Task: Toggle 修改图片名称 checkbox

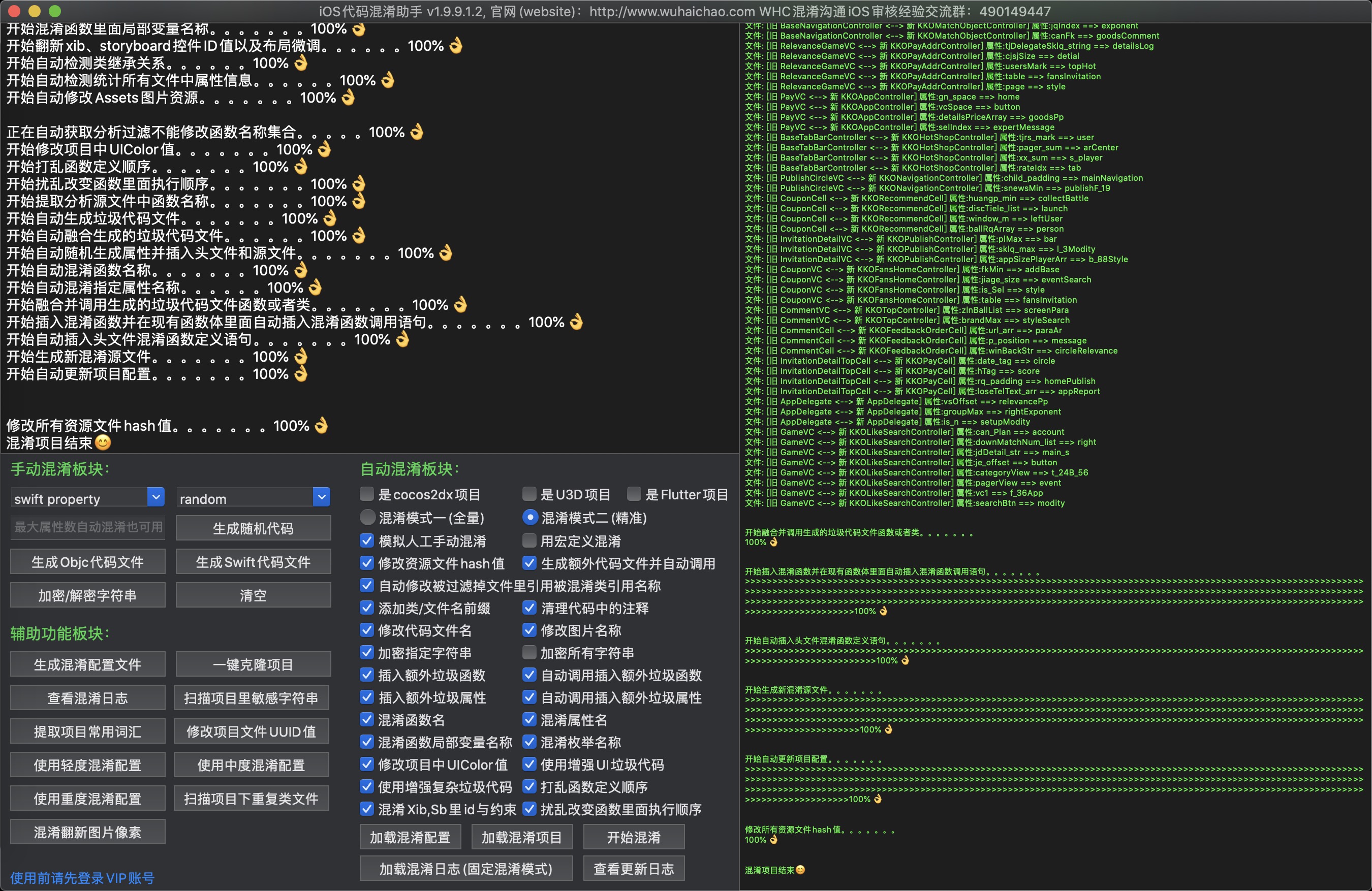Action: 529,630
